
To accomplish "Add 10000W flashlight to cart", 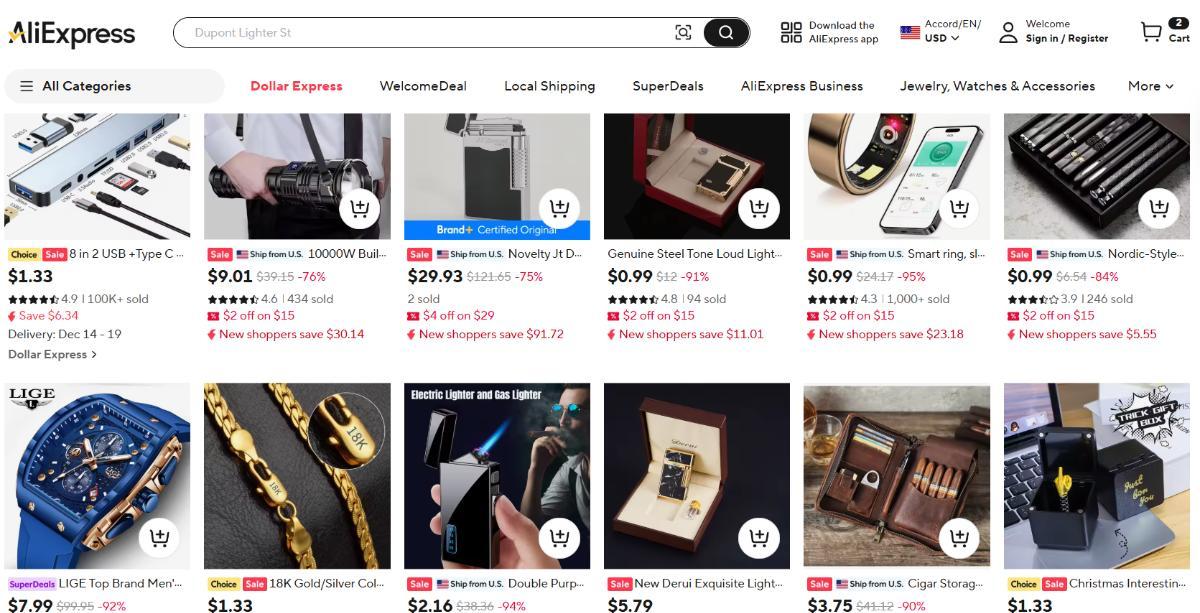I will 359,209.
